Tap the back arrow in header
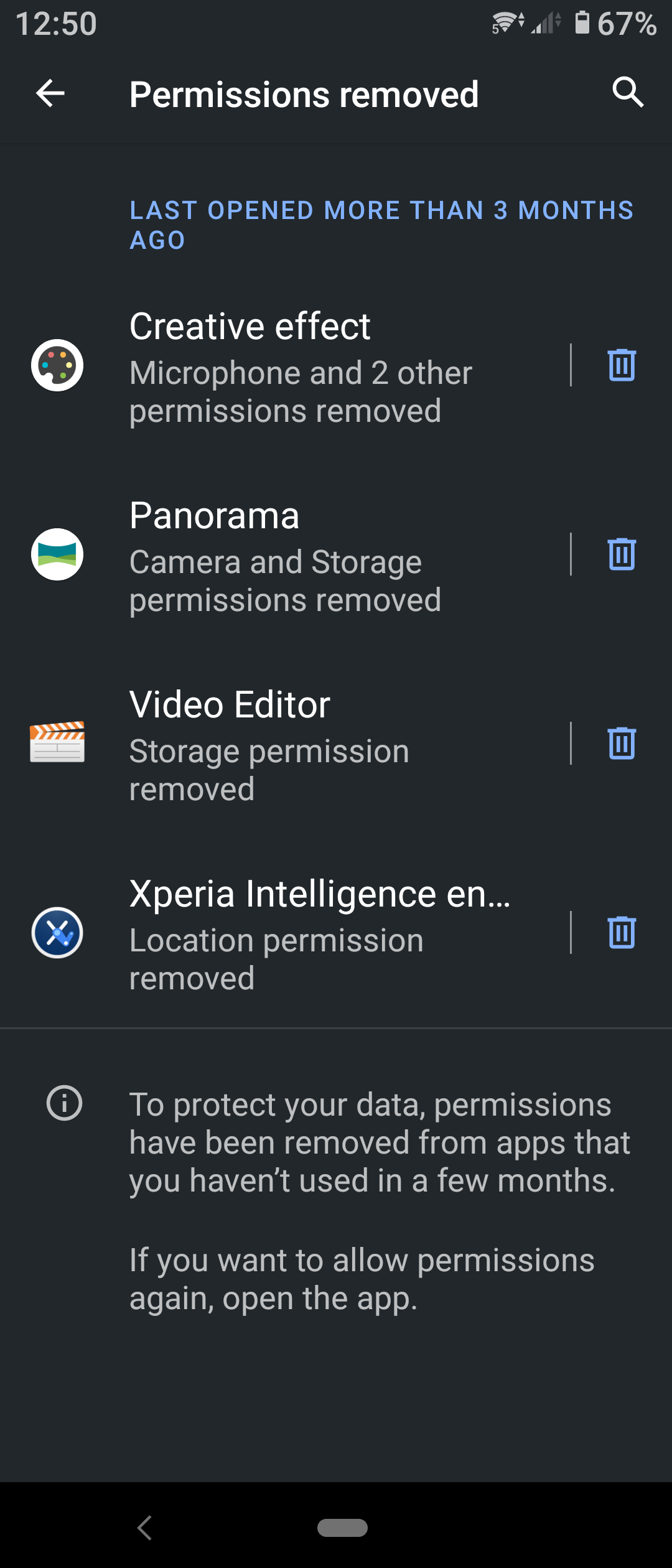This screenshot has width=672, height=1568. 50,94
